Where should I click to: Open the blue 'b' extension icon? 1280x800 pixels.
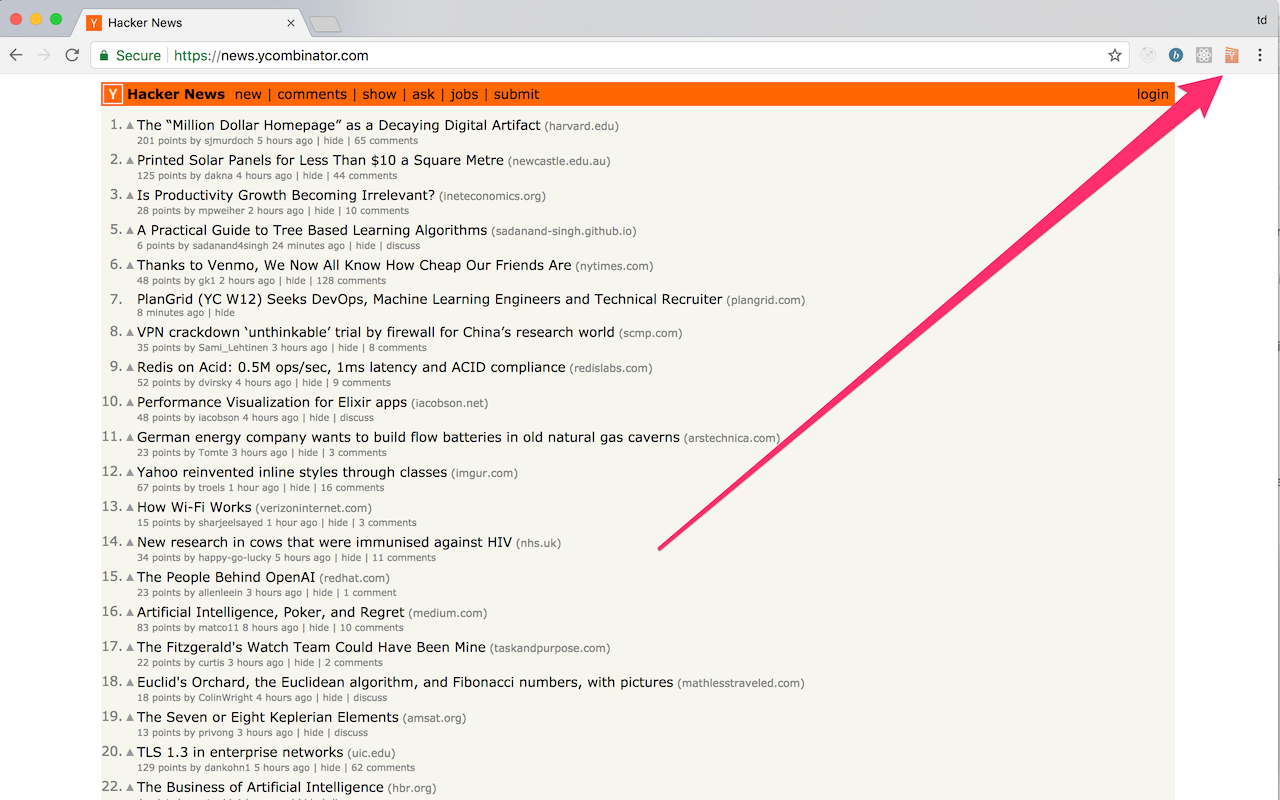pos(1176,56)
